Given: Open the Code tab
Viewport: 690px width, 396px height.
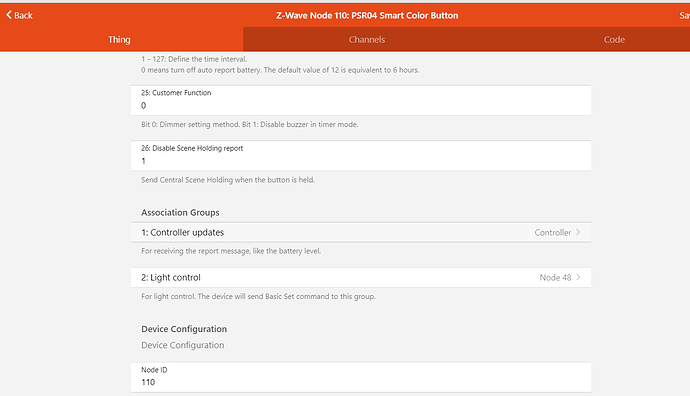Looking at the screenshot, I should point(614,40).
